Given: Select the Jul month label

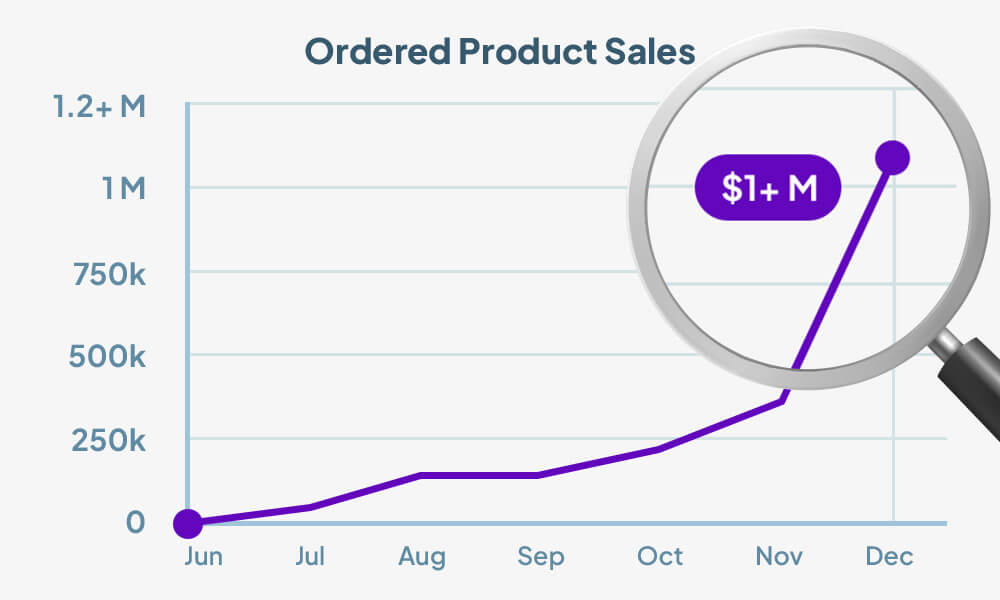Looking at the screenshot, I should tap(310, 557).
